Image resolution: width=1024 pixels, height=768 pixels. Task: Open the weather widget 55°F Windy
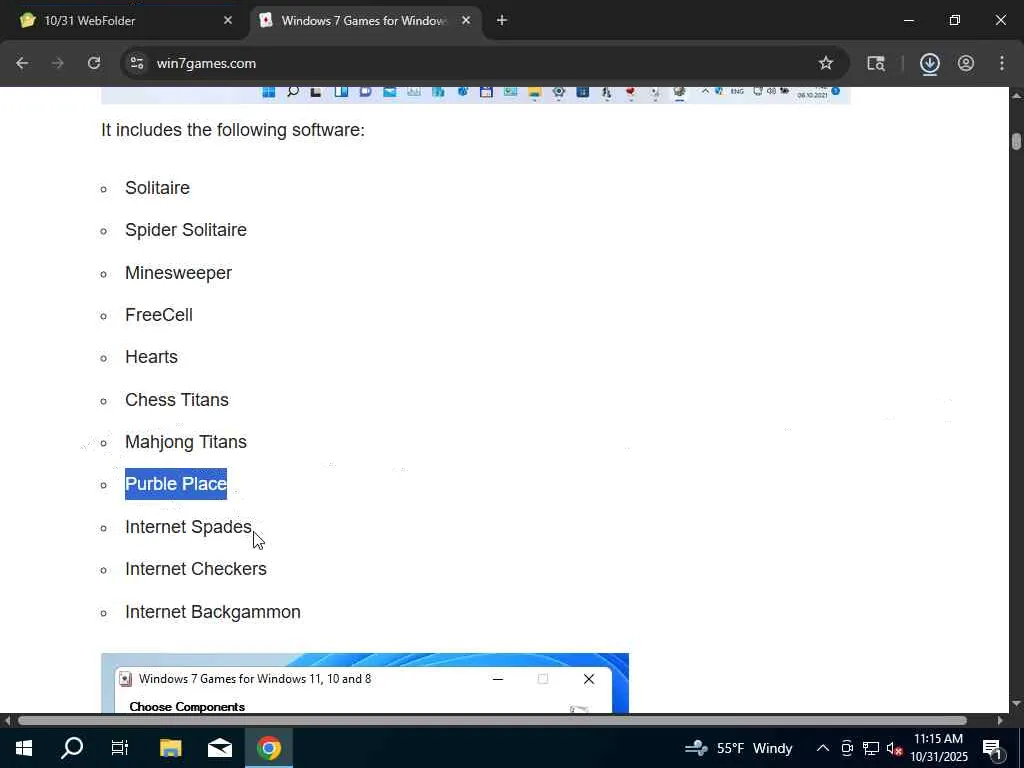(738, 748)
